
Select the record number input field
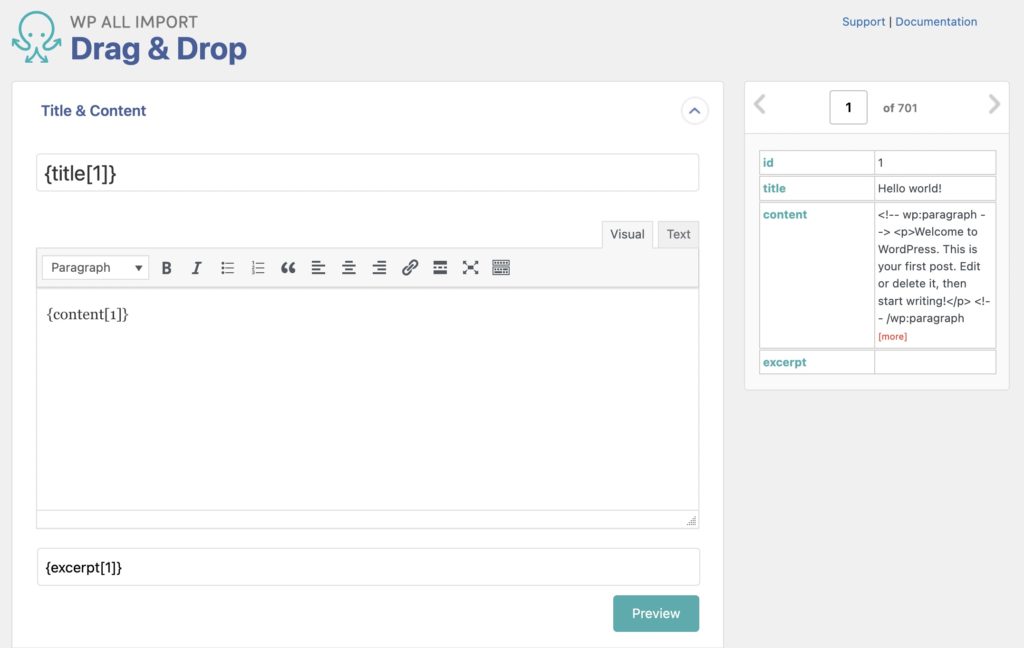[x=848, y=106]
